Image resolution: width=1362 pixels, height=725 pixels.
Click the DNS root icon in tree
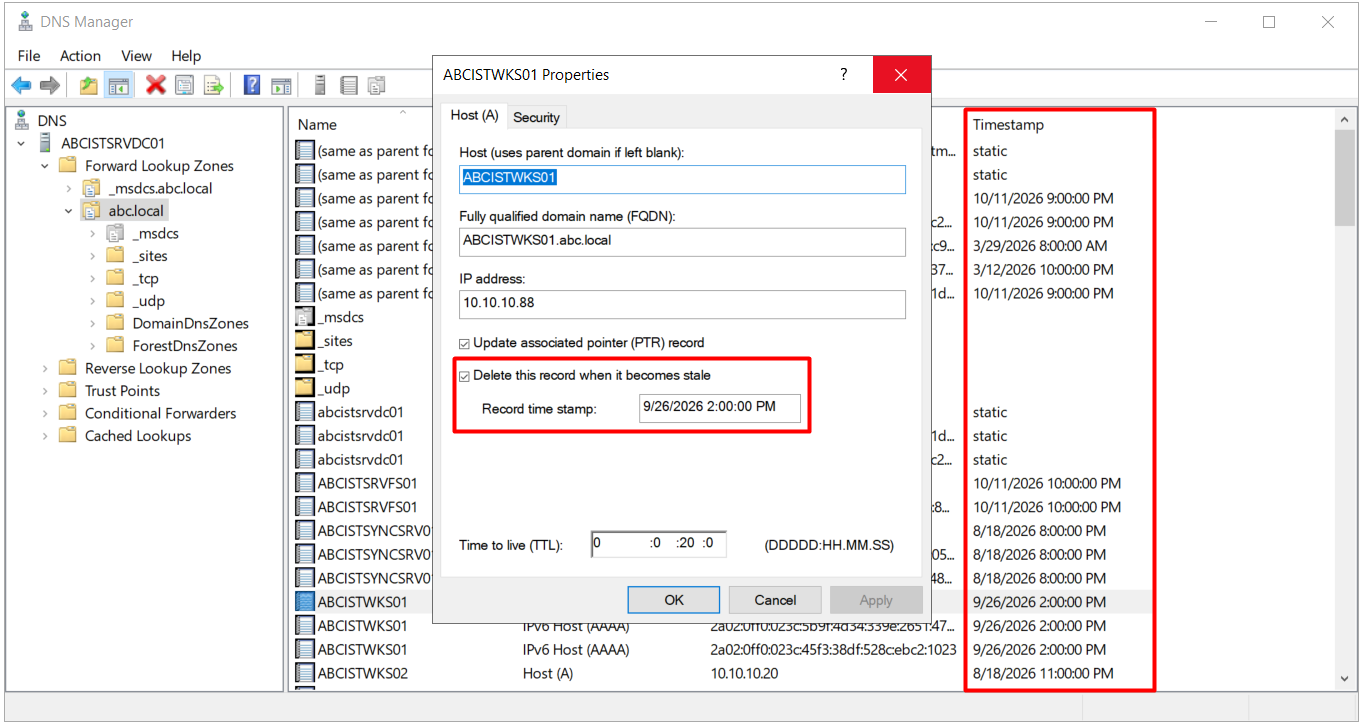pos(22,120)
